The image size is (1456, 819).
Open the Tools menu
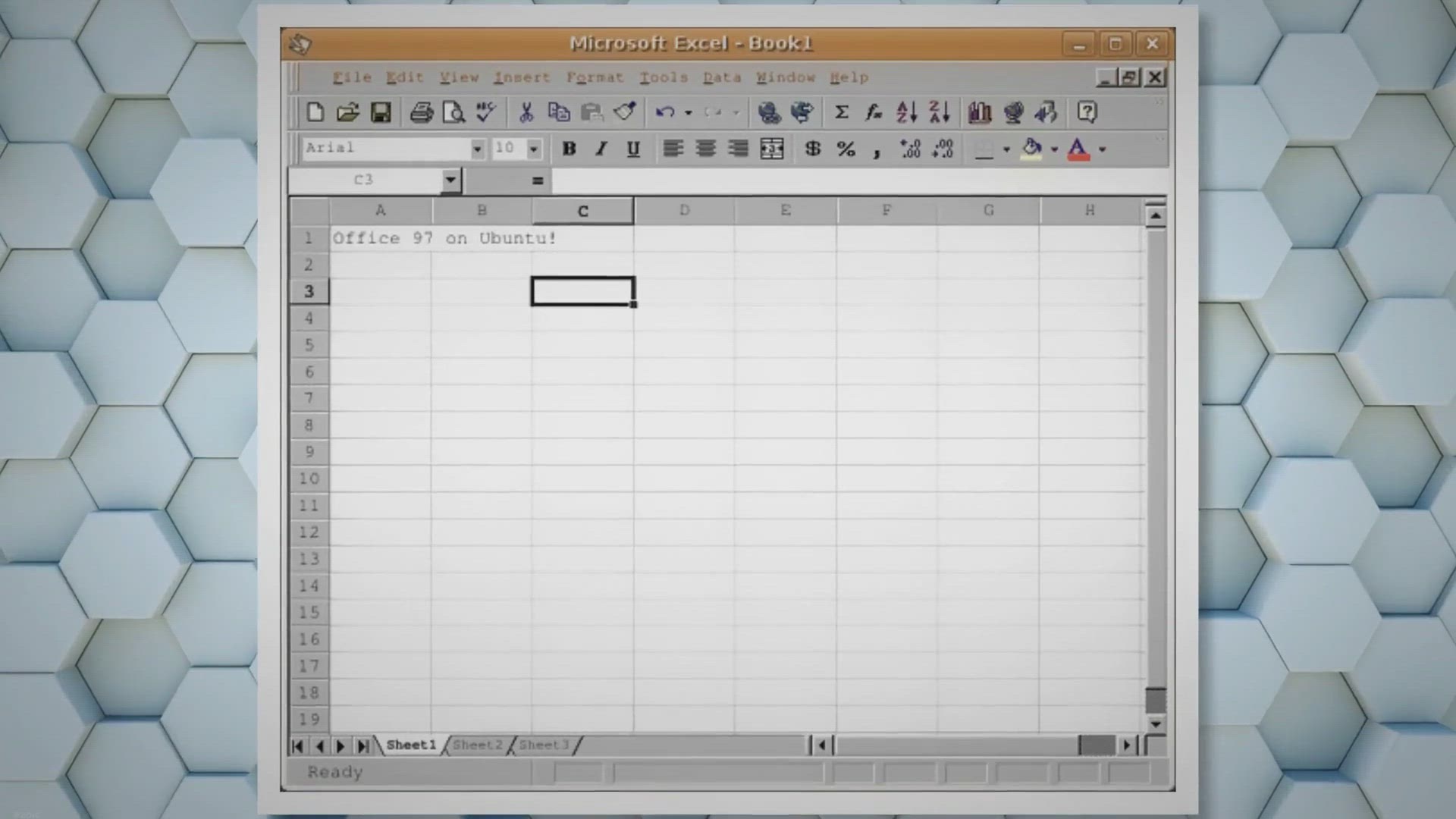(x=664, y=77)
